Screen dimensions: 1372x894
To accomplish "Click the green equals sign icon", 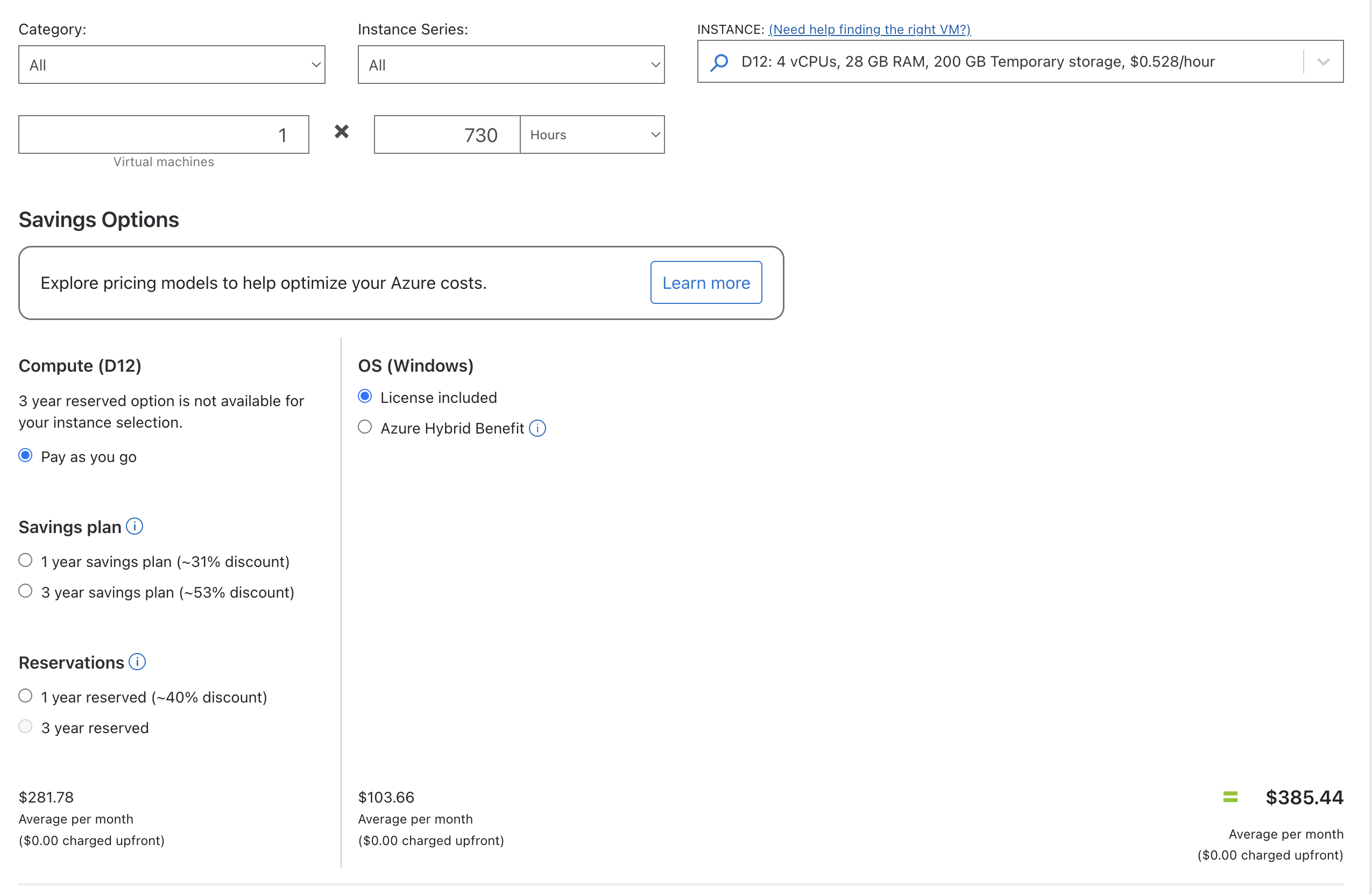I will point(1230,797).
